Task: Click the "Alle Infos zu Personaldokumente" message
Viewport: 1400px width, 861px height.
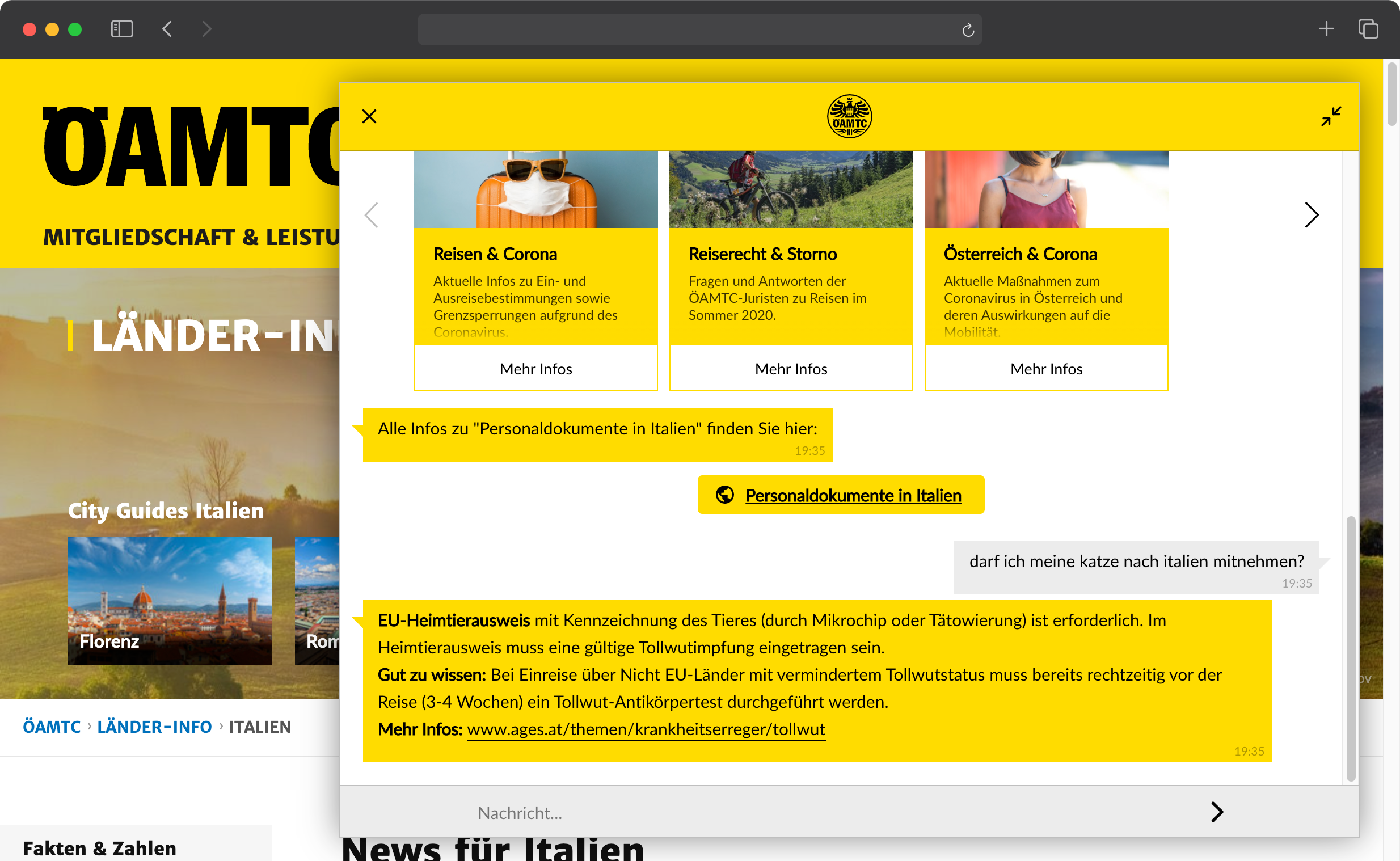Action: [x=597, y=434]
